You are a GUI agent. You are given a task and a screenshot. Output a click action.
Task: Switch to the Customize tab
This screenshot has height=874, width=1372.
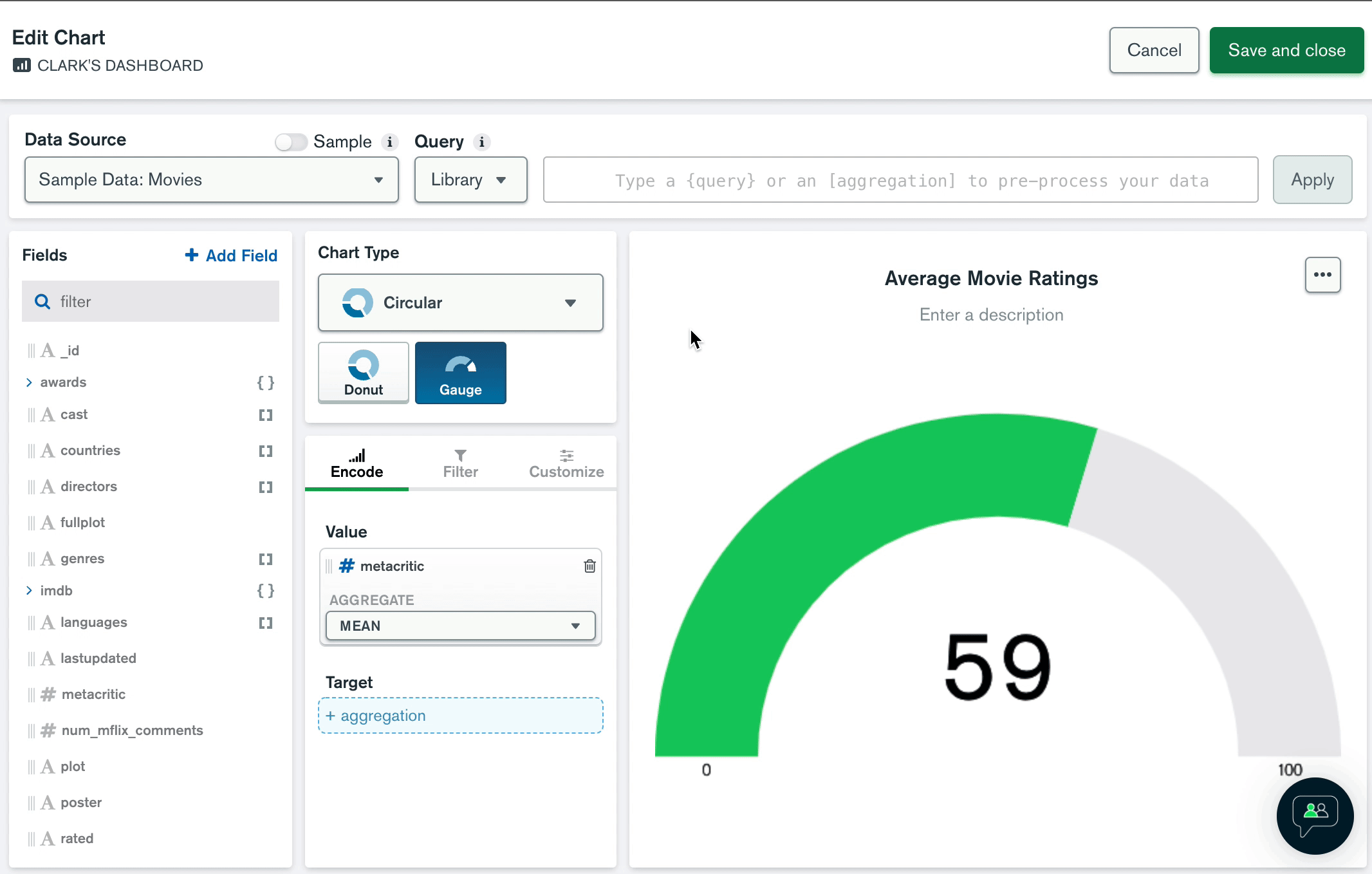coord(566,463)
